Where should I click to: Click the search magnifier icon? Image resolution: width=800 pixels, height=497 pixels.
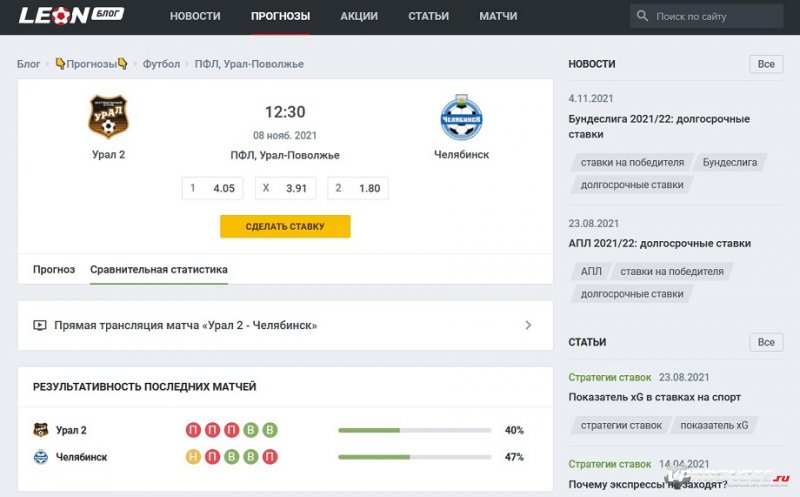pyautogui.click(x=642, y=16)
